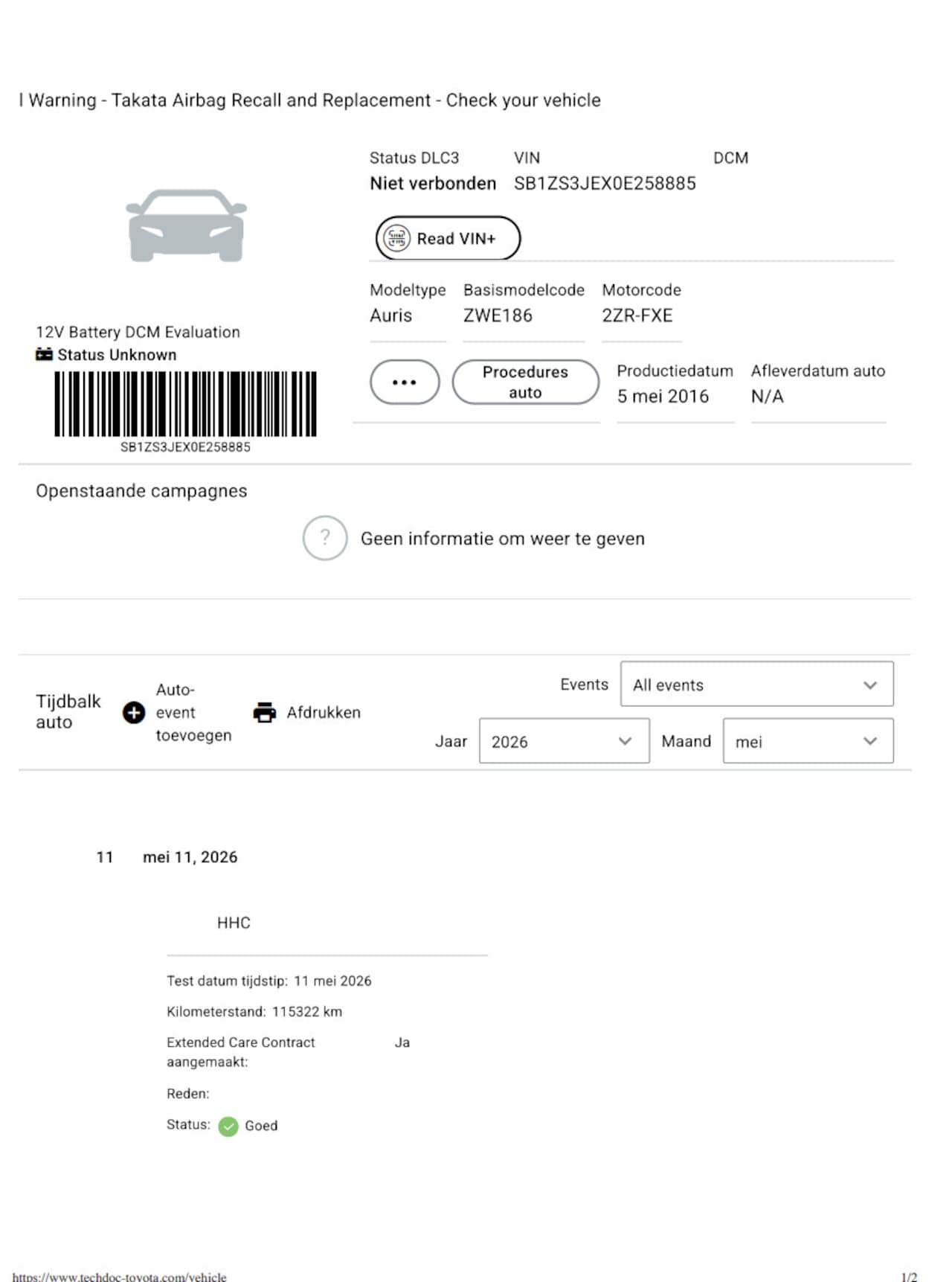Click the question mark circle icon
Screen dimensions: 952x1282
[325, 538]
